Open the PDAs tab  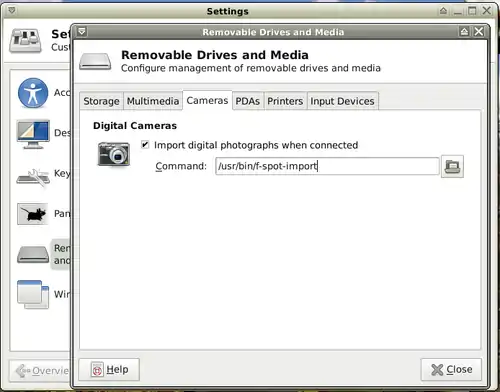pyautogui.click(x=248, y=101)
